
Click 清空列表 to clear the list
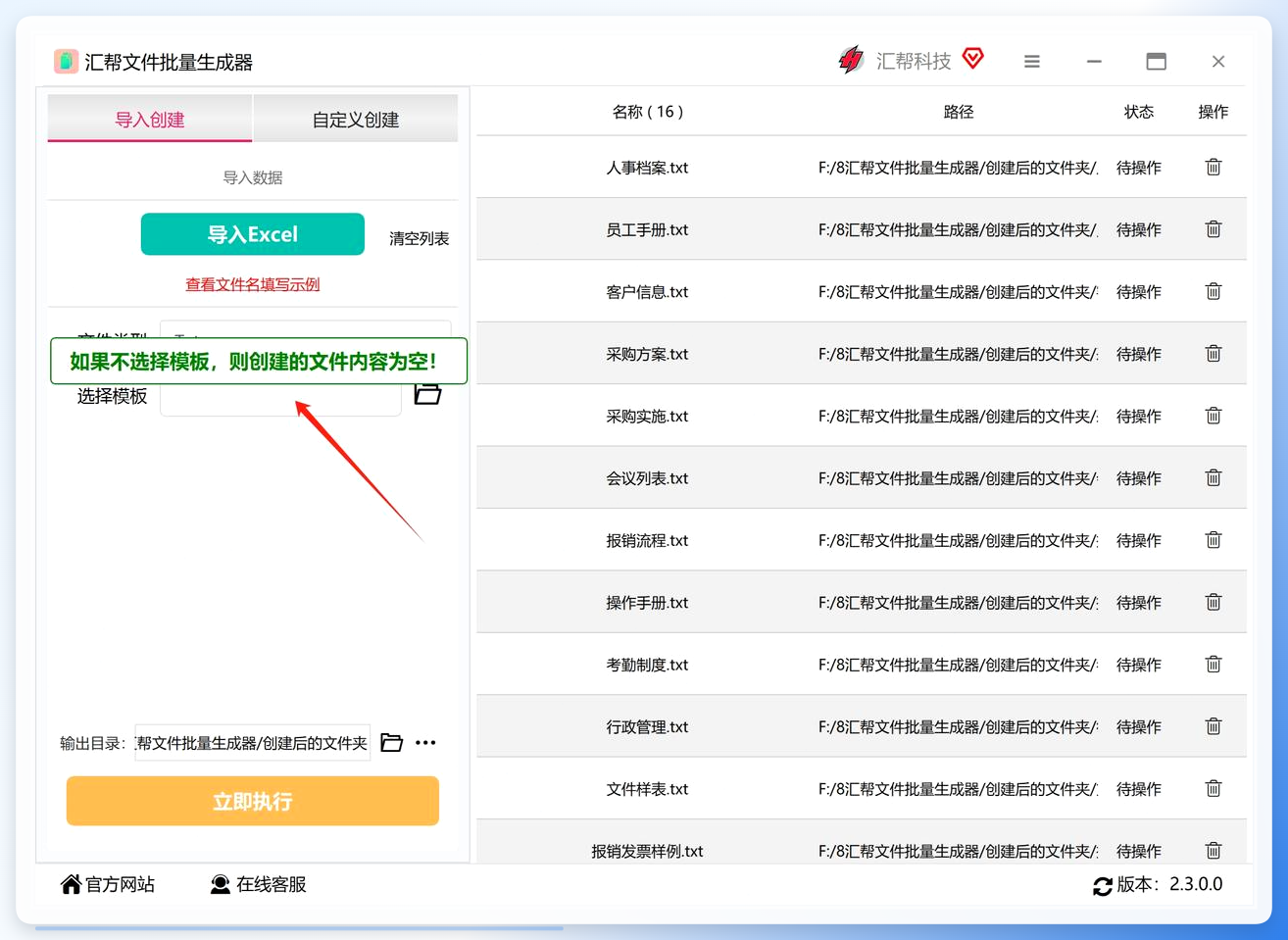[420, 238]
